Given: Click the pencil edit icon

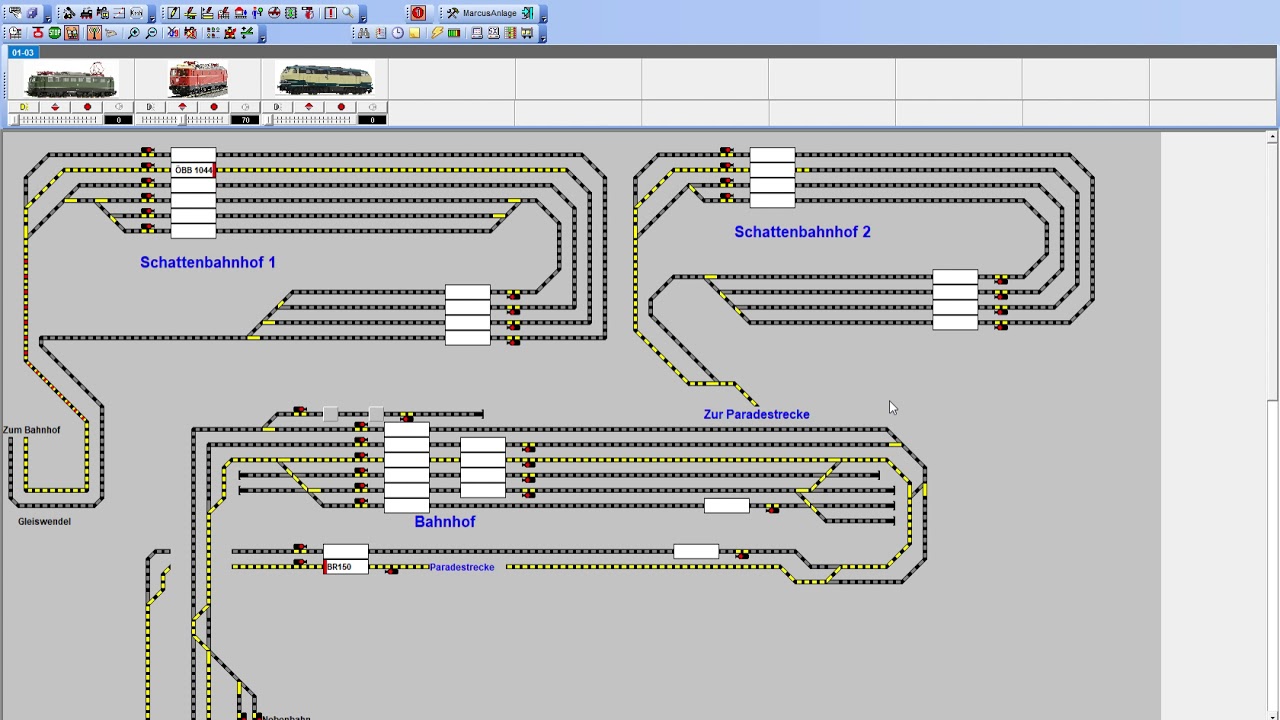Looking at the screenshot, I should click(174, 13).
